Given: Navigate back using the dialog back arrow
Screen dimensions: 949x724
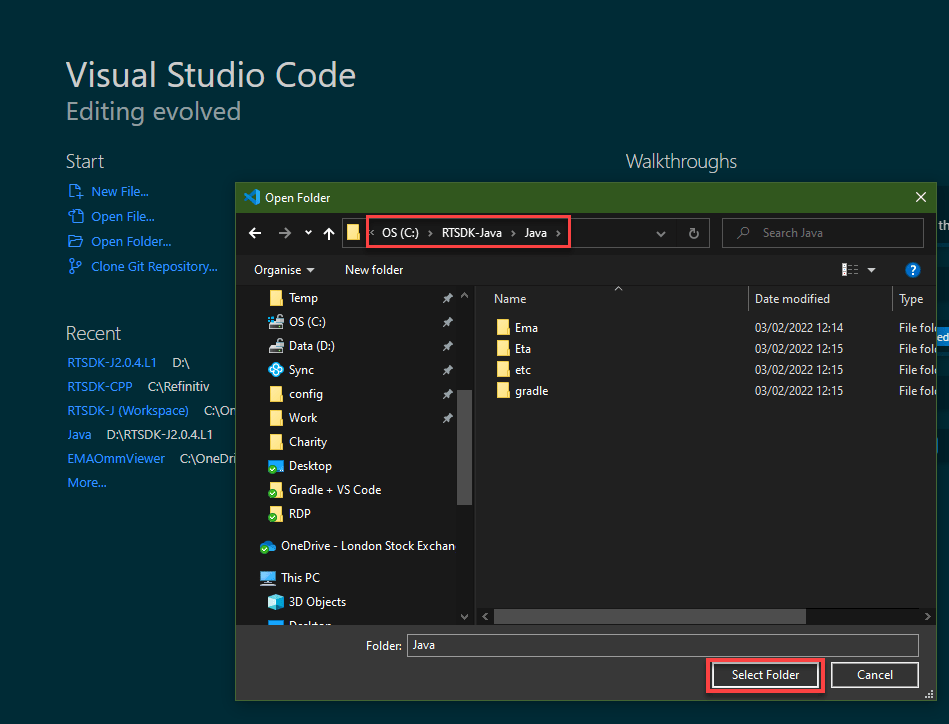Looking at the screenshot, I should coord(255,232).
